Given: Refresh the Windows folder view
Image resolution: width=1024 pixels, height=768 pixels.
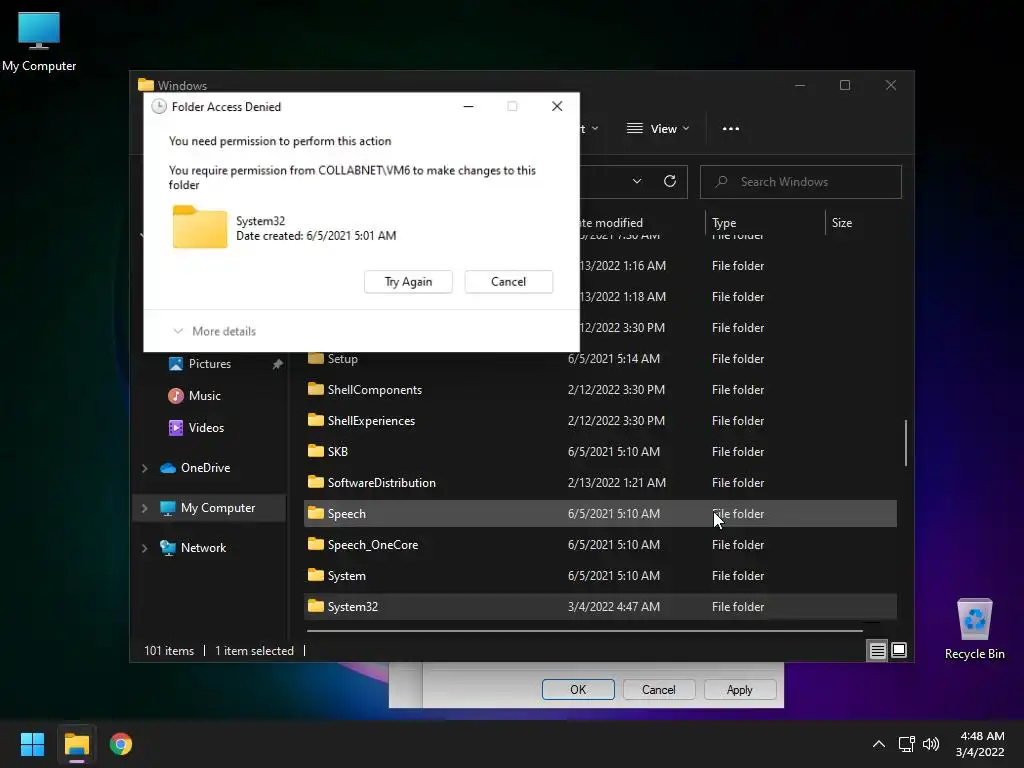Looking at the screenshot, I should [669, 182].
